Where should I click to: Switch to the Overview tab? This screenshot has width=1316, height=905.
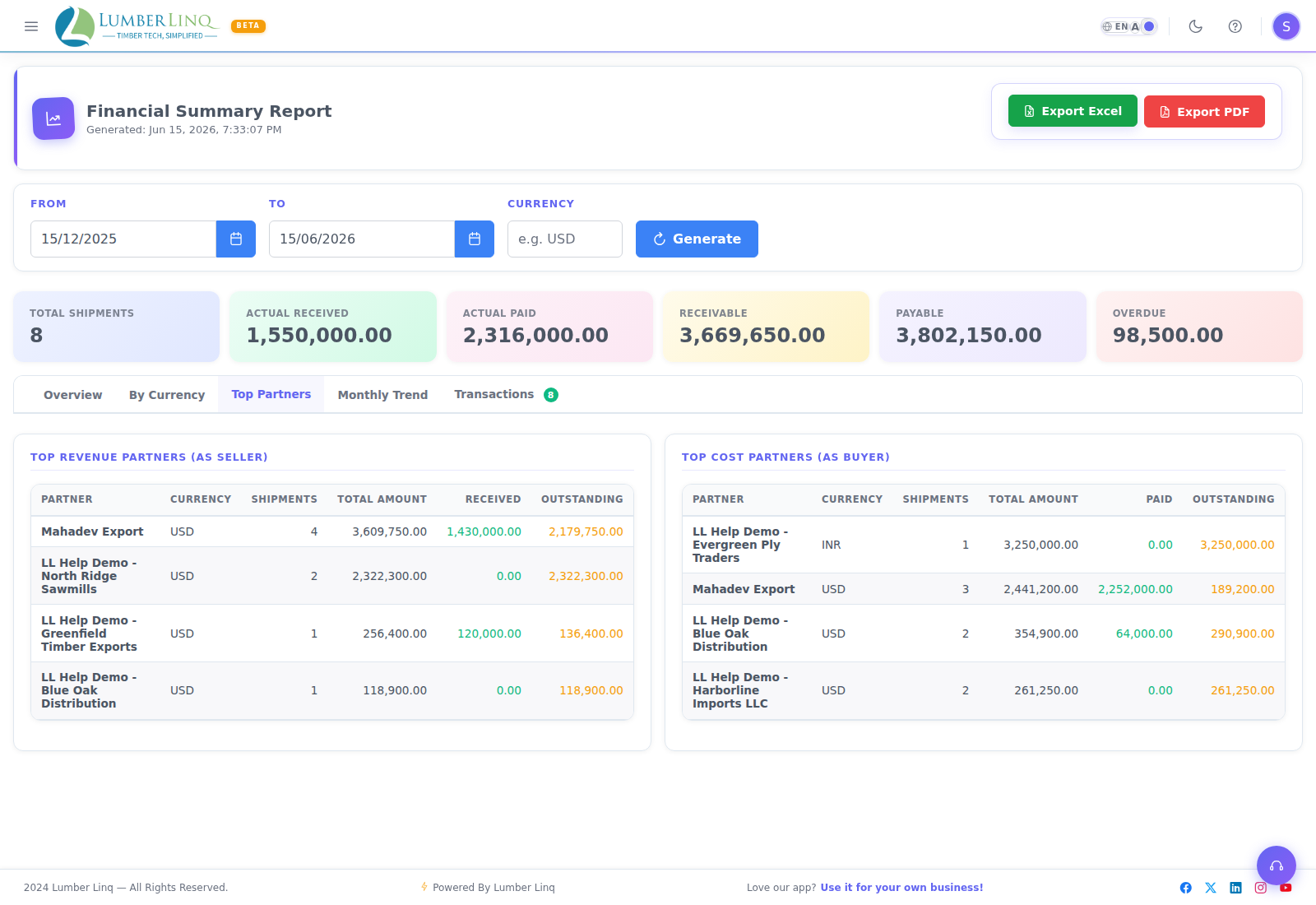click(73, 395)
